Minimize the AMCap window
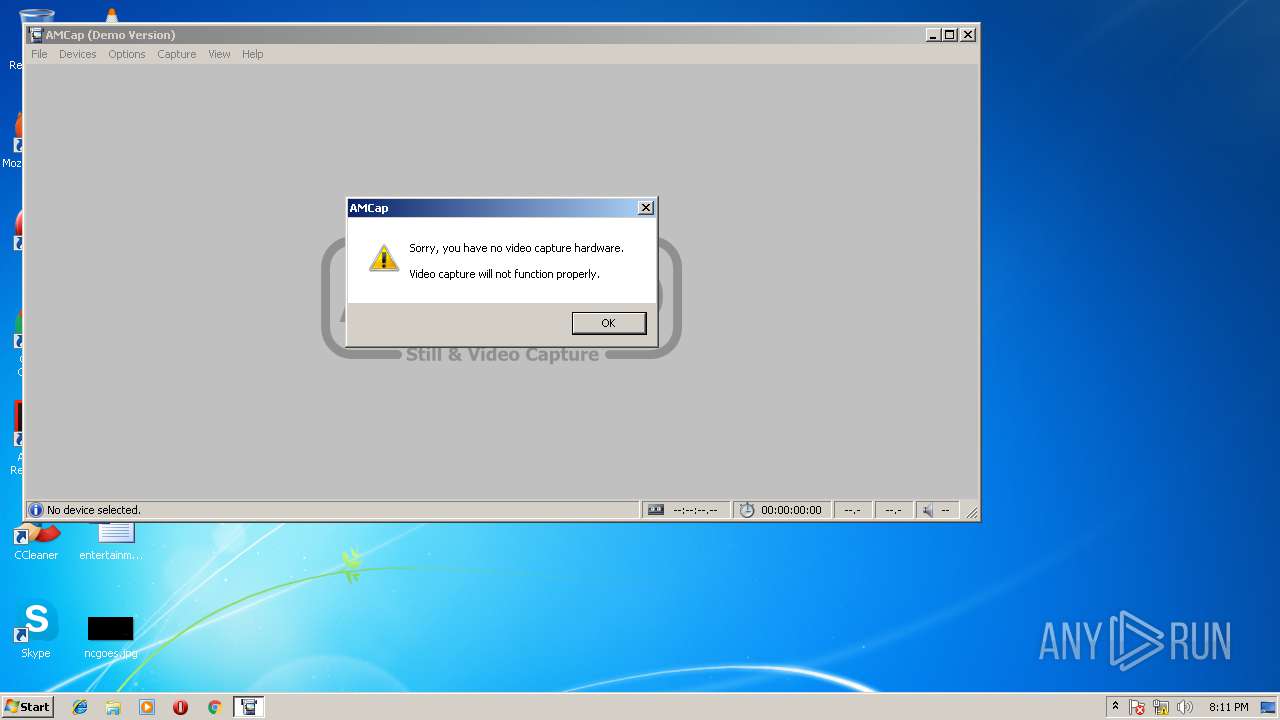The width and height of the screenshot is (1280, 720). 933,35
